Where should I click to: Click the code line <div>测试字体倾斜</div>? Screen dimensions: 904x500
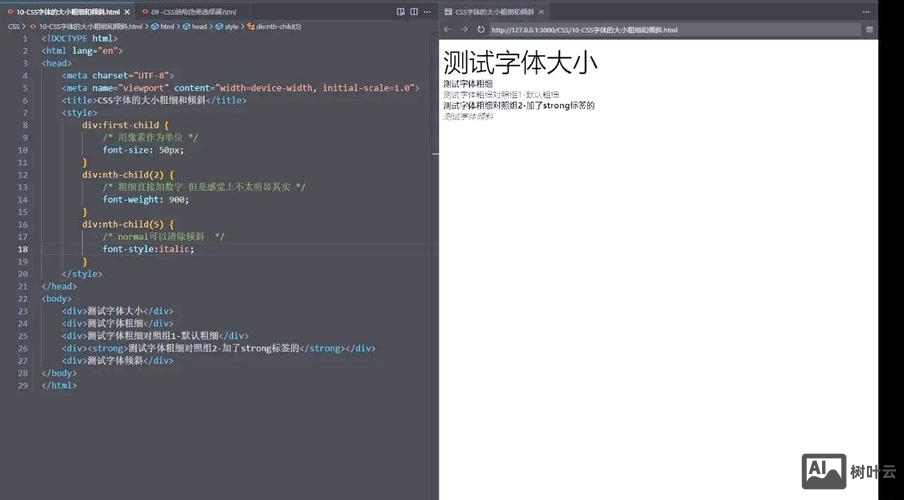coord(118,360)
